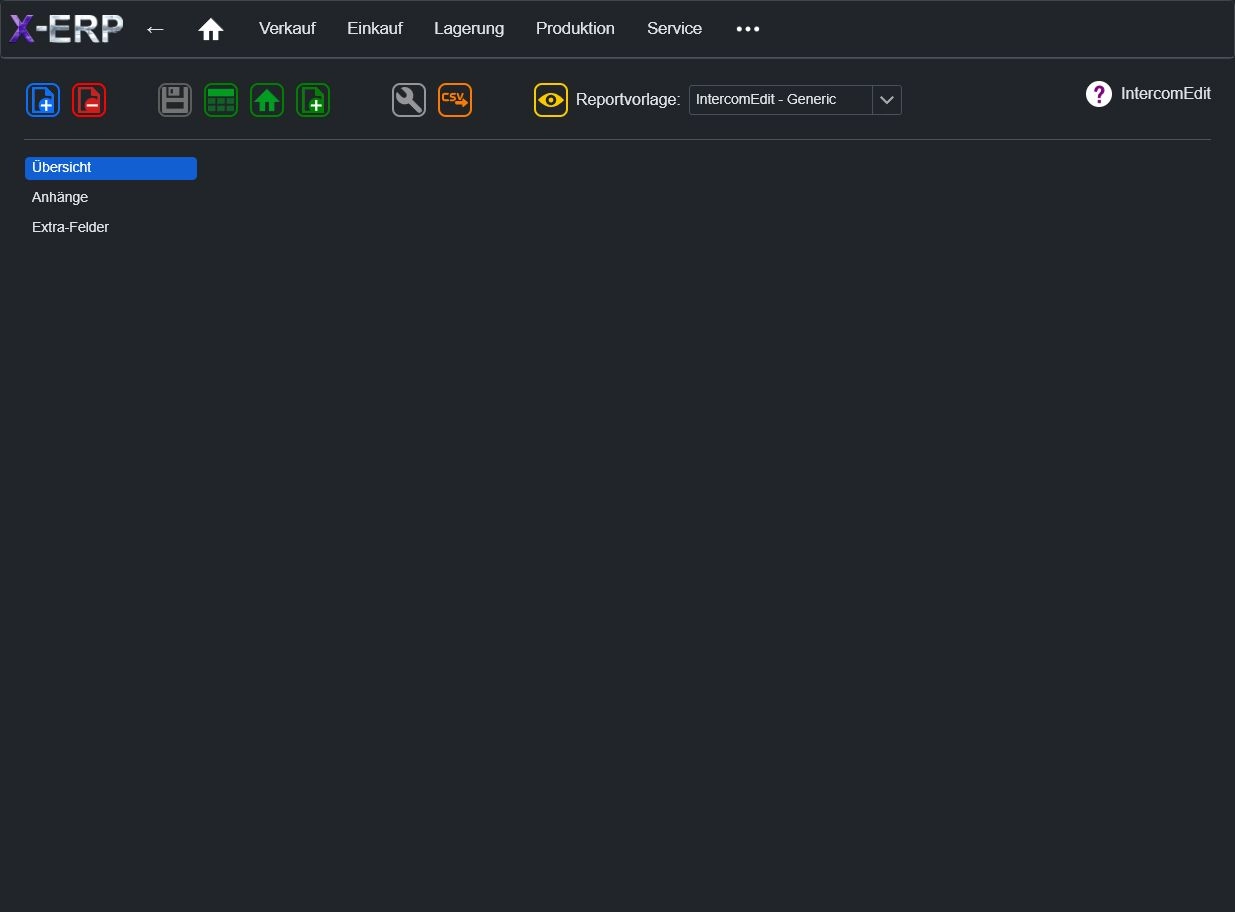The width and height of the screenshot is (1235, 912).
Task: Switch to the Anhänge tab
Action: point(60,198)
